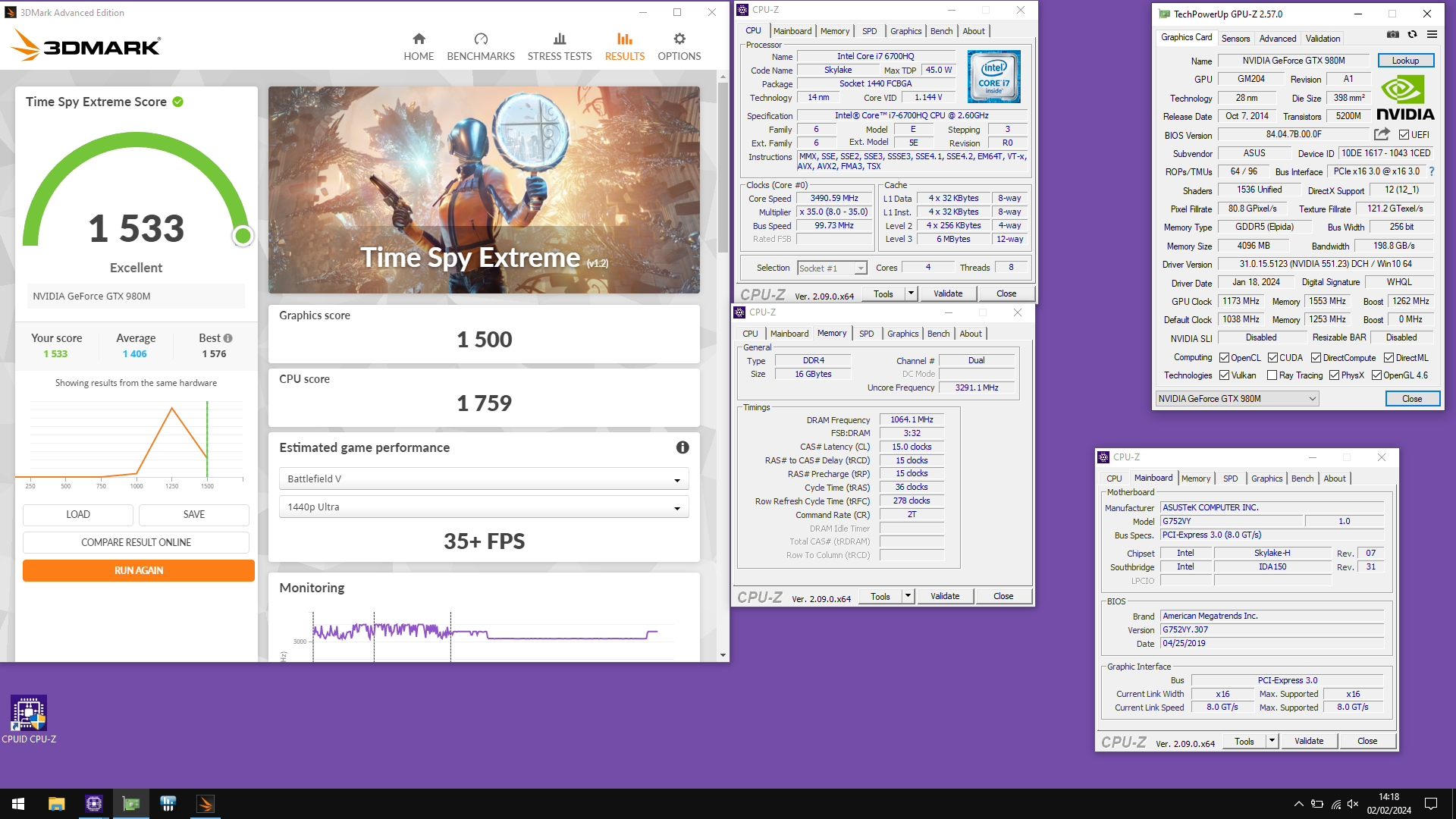Click the Time Spy Extreme banner image
Viewport: 1456px width, 819px height.
tap(484, 190)
